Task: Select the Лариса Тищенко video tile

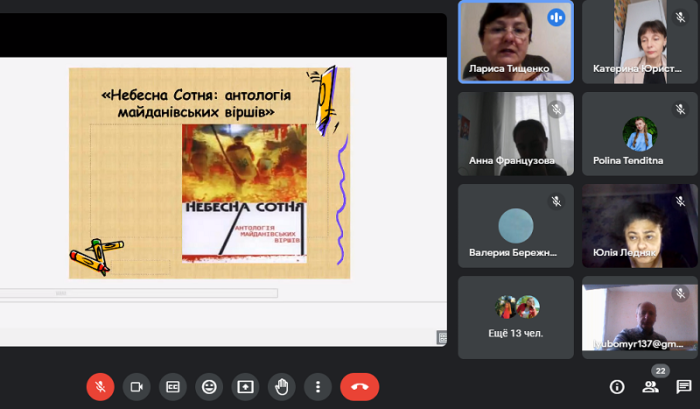Action: 516,41
